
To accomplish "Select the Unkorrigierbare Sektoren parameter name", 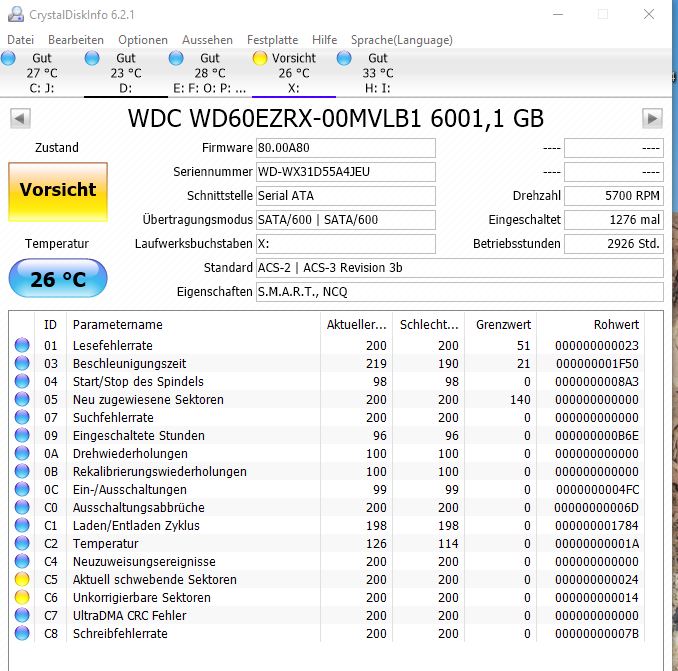I will (x=141, y=598).
